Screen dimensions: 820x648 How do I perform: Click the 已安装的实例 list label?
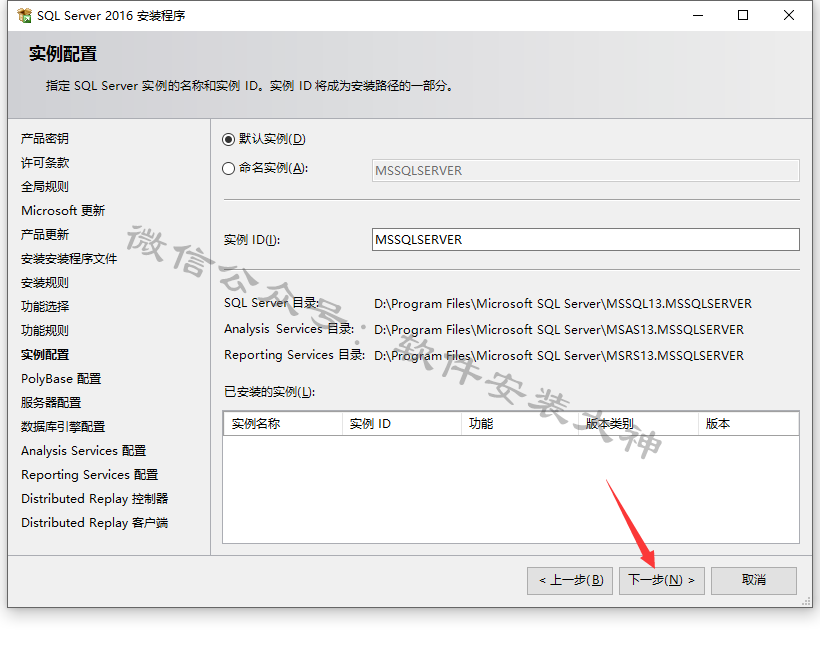tap(270, 392)
